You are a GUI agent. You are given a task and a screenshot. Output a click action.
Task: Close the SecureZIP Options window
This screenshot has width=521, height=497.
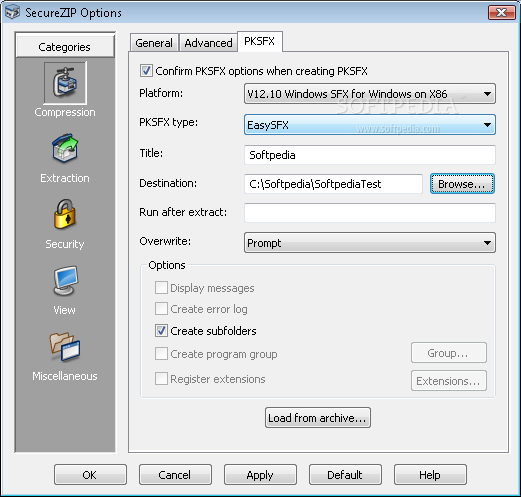click(502, 13)
